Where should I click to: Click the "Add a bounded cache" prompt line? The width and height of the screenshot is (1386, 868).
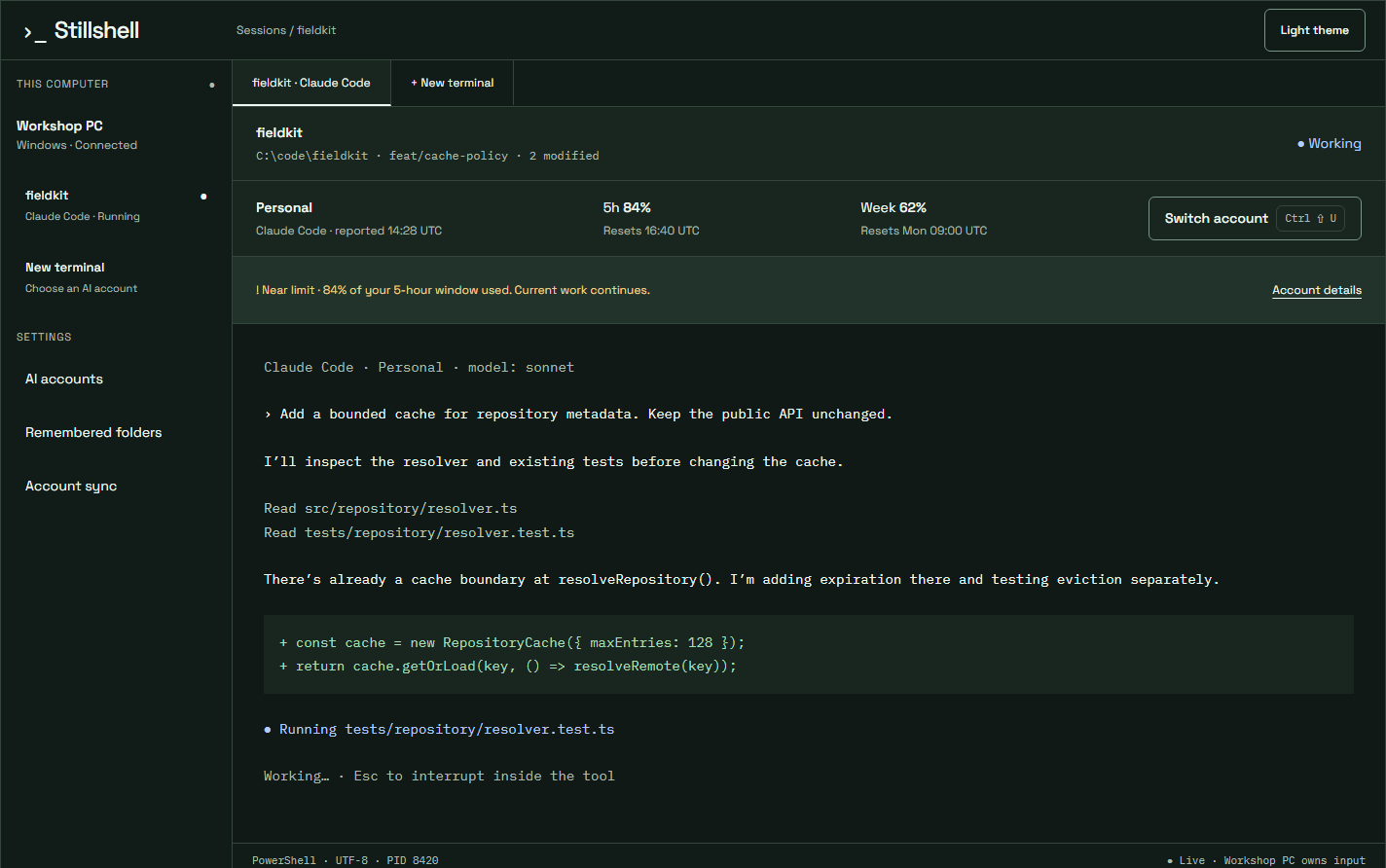578,414
